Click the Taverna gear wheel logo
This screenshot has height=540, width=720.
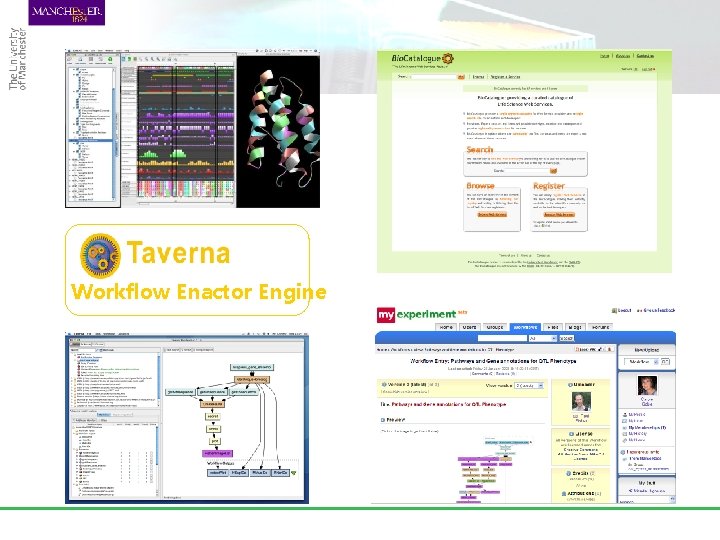coord(101,256)
